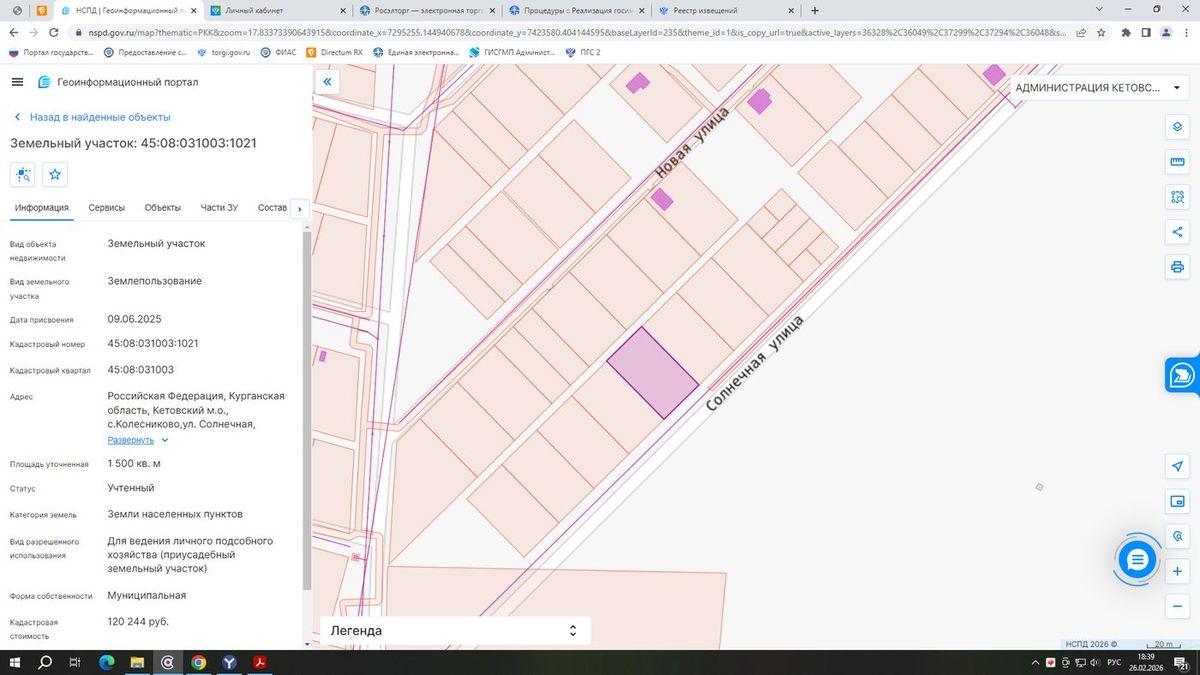Image resolution: width=1200 pixels, height=675 pixels.
Task: Click the locate-on-map icon under parcel title
Action: coord(24,175)
